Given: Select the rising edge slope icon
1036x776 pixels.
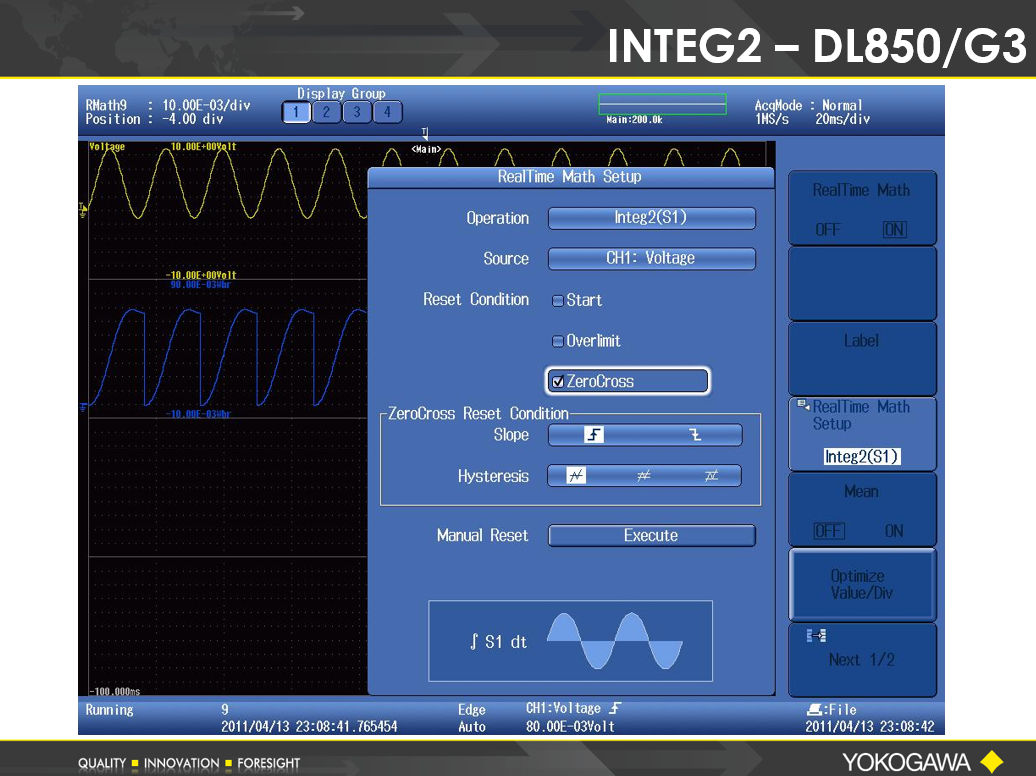Looking at the screenshot, I should 596,435.
